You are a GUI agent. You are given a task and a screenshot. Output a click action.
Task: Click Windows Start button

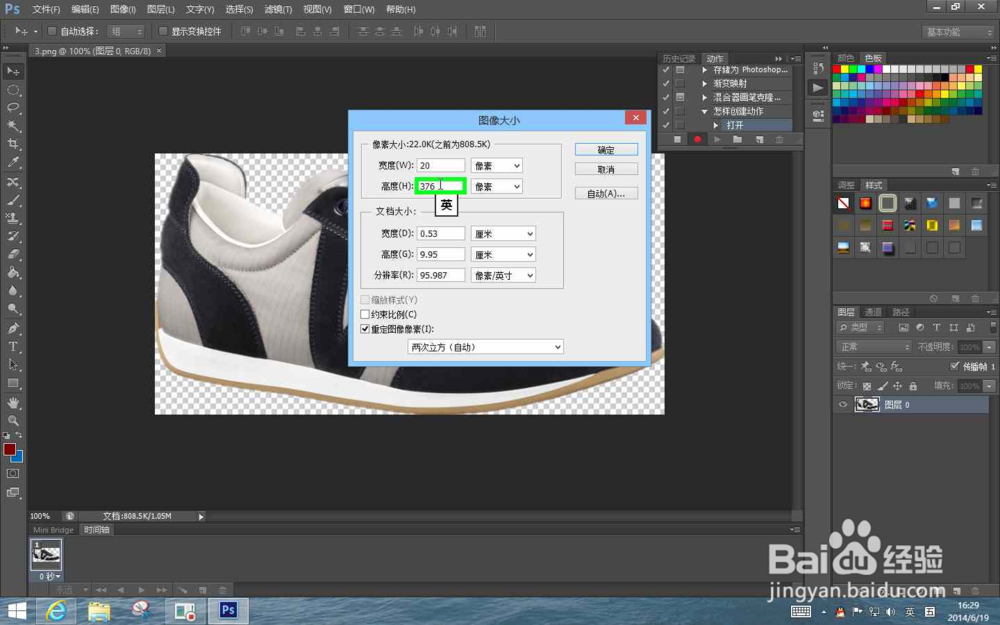tap(17, 611)
